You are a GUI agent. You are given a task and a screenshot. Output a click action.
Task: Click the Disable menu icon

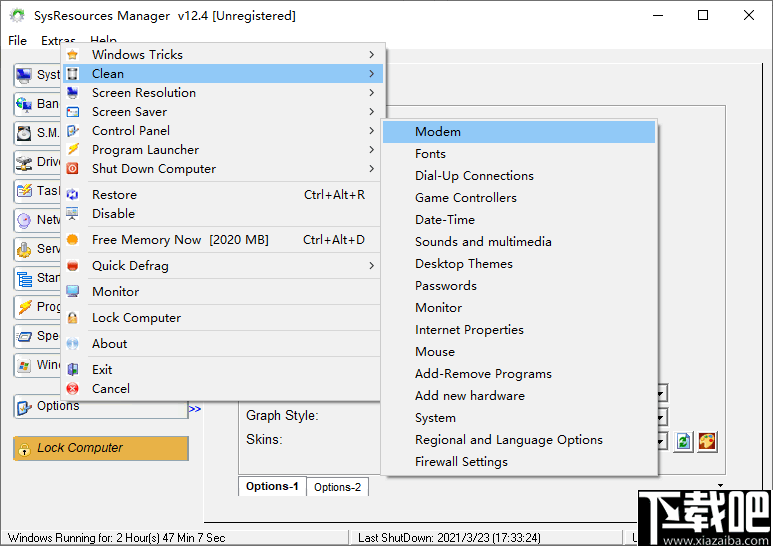[72, 214]
